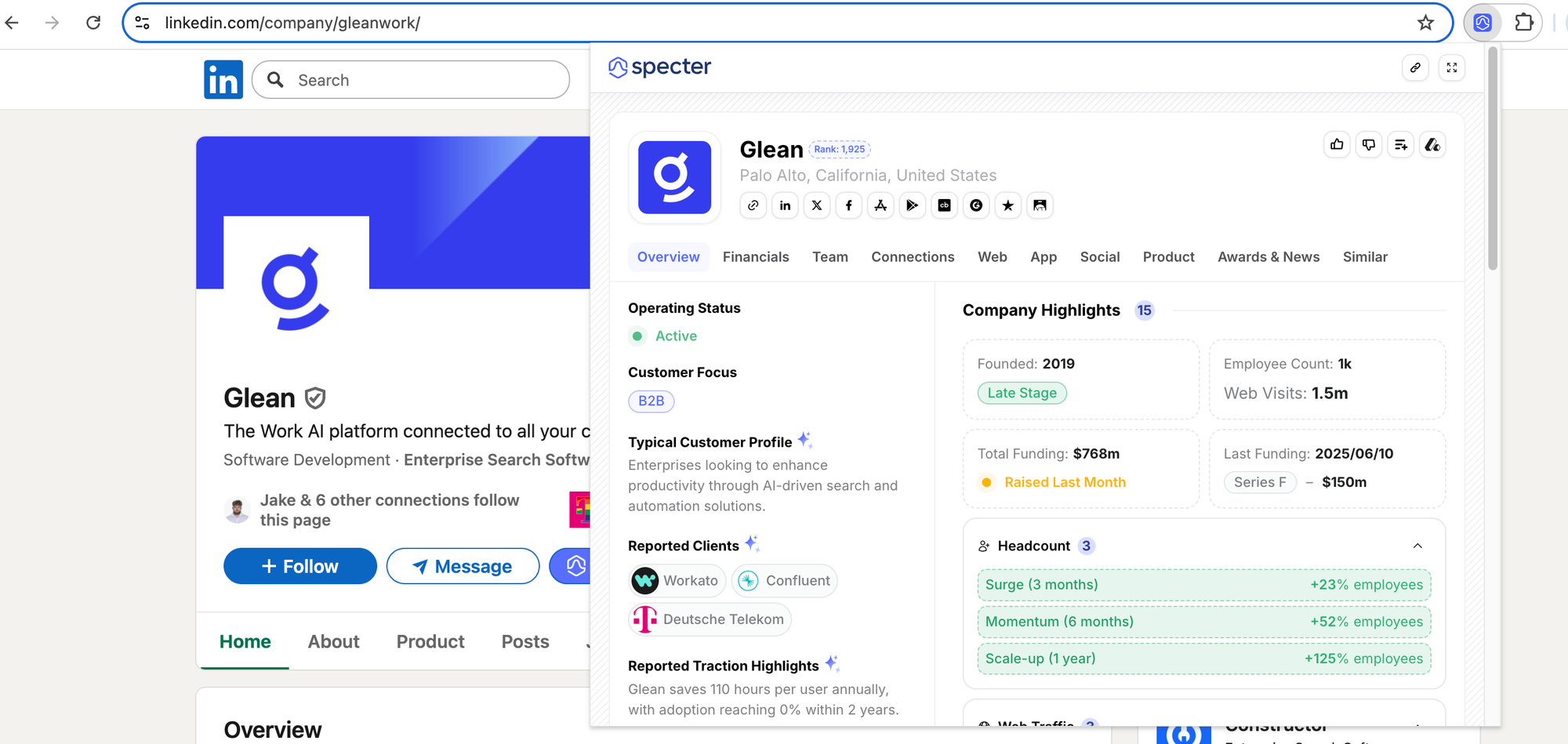Give Glean a thumbs up in Specter

click(x=1337, y=144)
